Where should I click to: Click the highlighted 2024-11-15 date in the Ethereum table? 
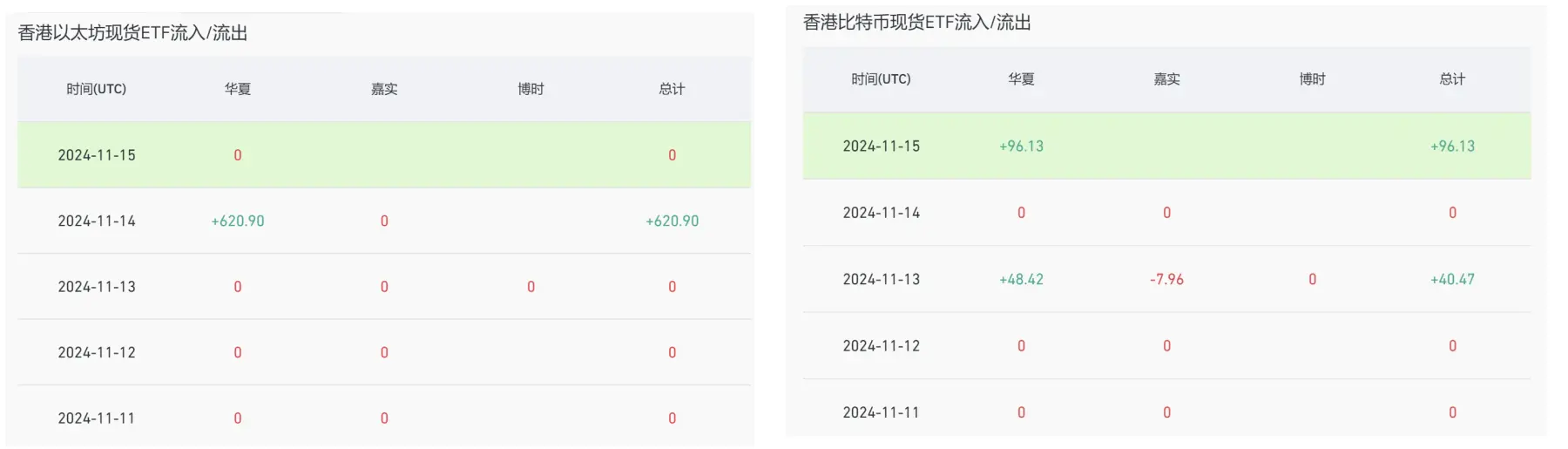[97, 155]
